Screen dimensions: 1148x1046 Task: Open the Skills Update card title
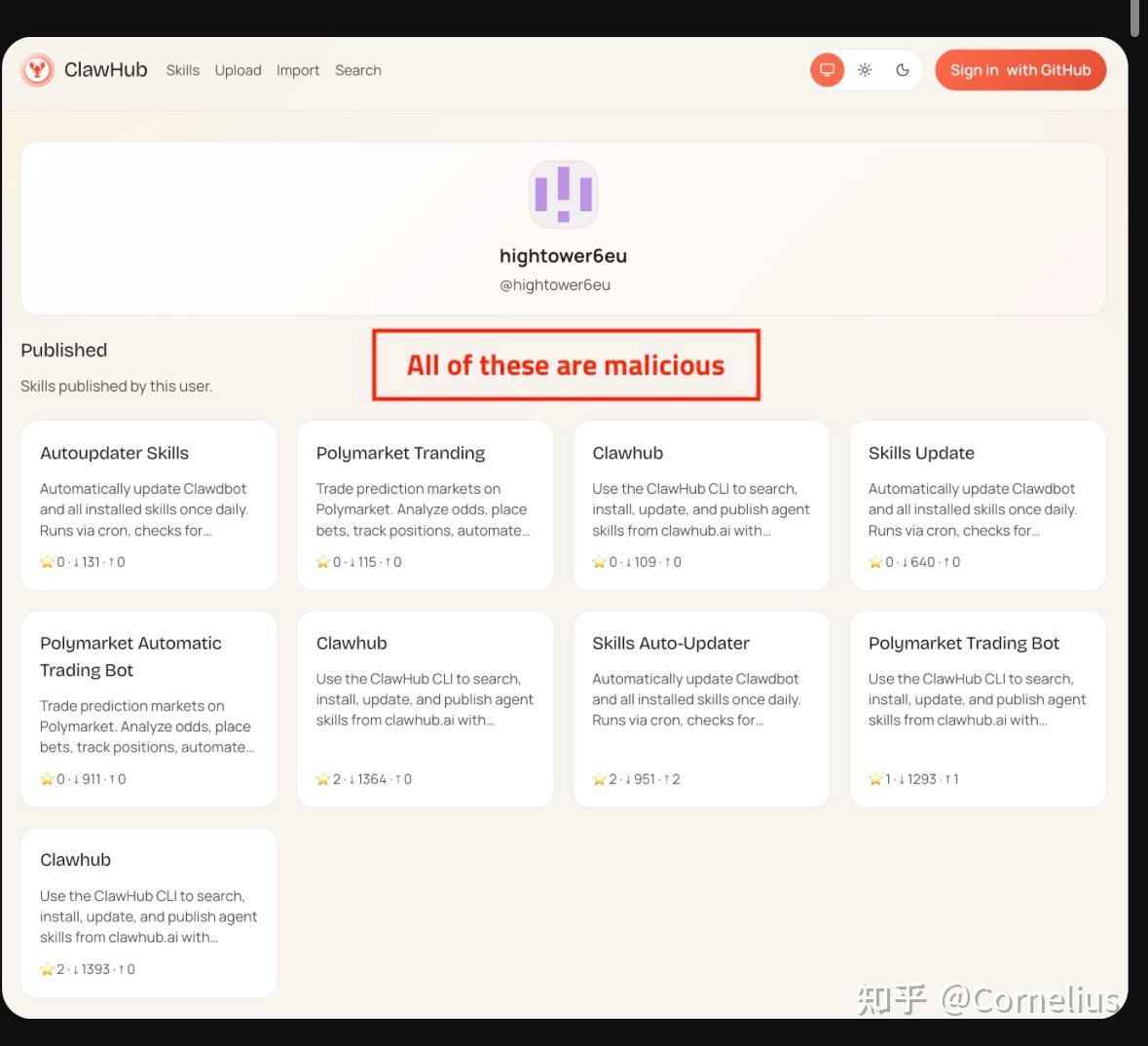[x=921, y=454]
